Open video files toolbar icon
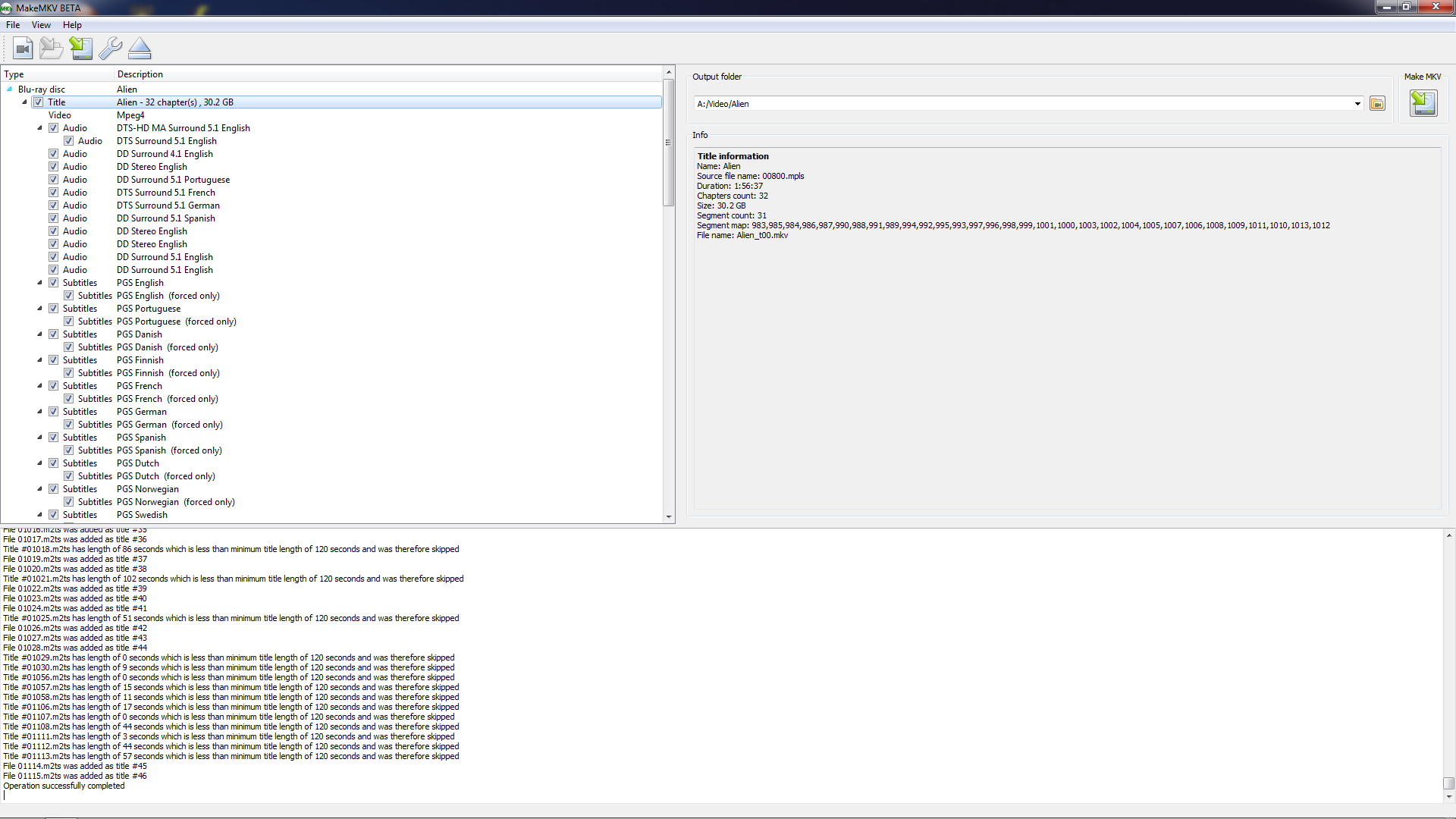1456x819 pixels. [x=23, y=49]
